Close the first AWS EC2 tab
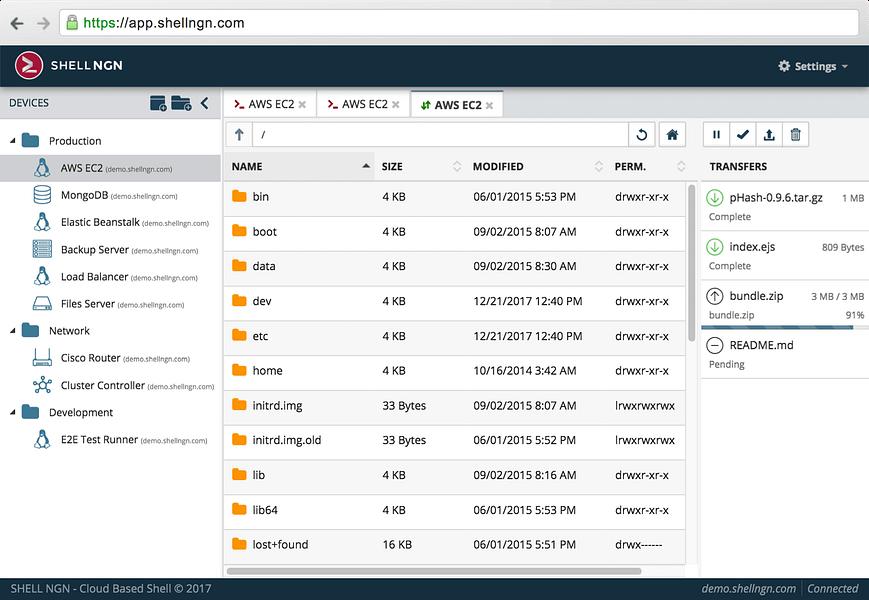 click(302, 105)
